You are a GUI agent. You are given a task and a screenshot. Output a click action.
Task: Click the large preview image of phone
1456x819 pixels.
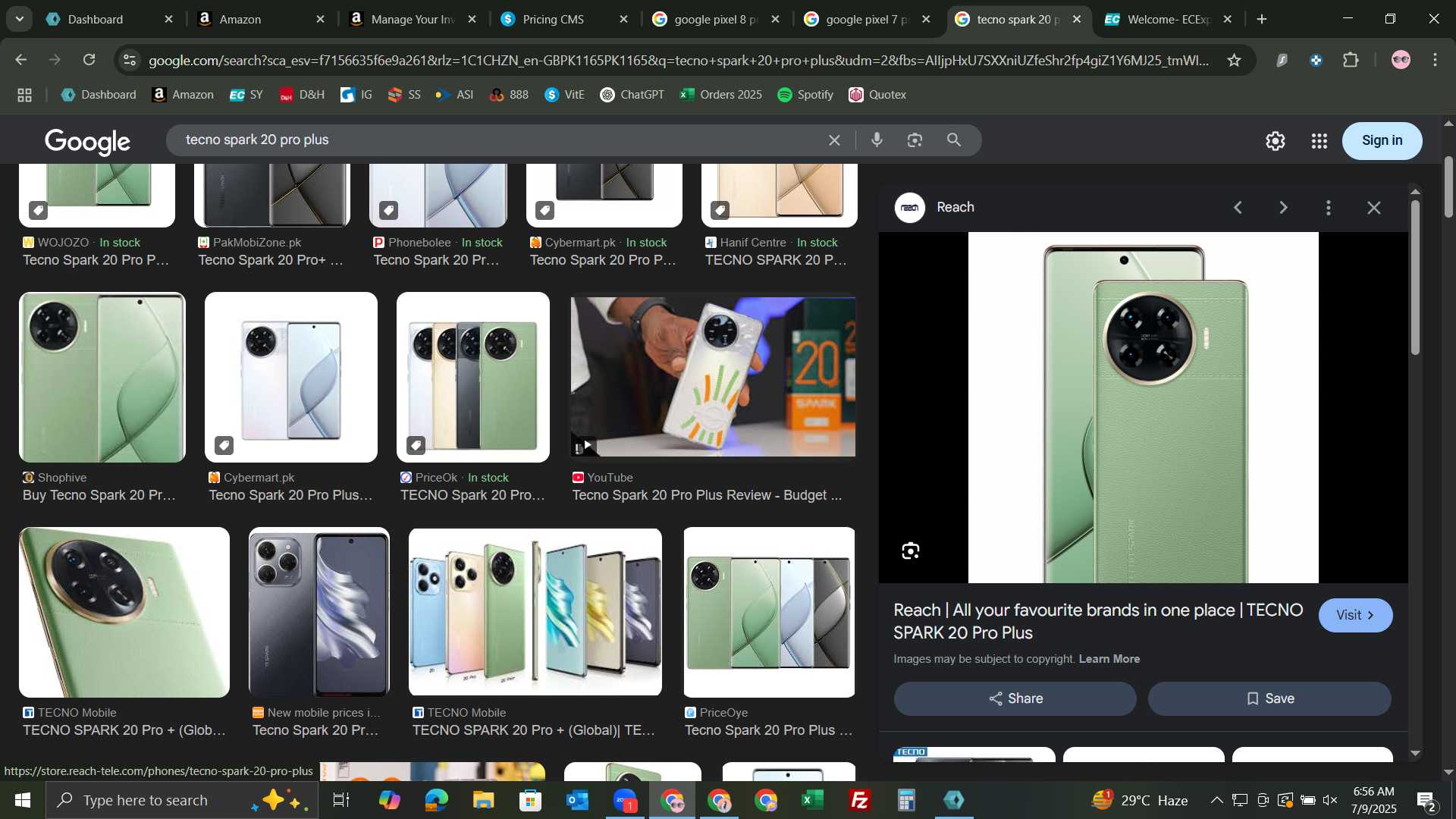click(x=1143, y=407)
